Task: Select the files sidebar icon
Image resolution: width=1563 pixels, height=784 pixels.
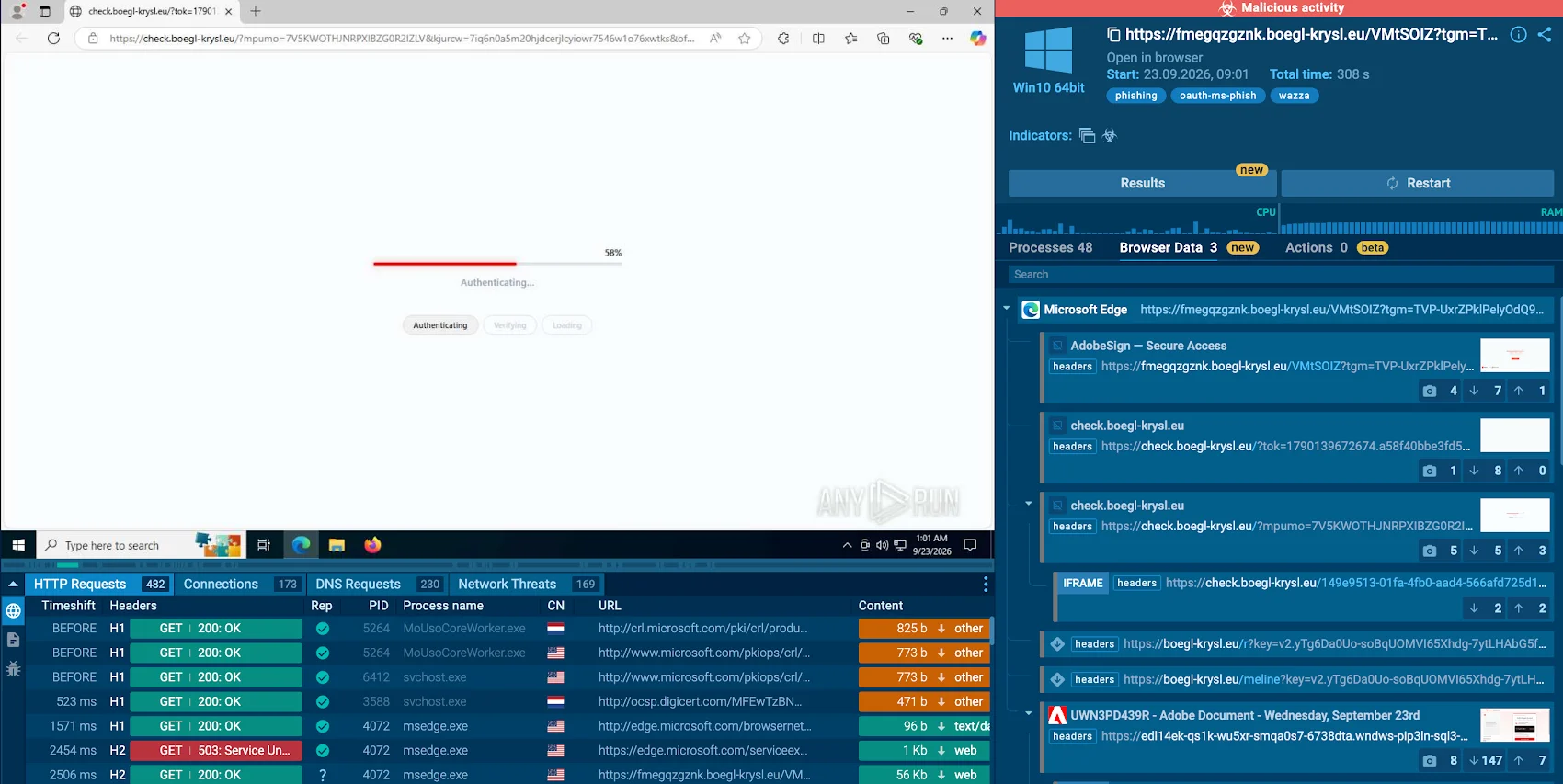Action: pyautogui.click(x=13, y=640)
